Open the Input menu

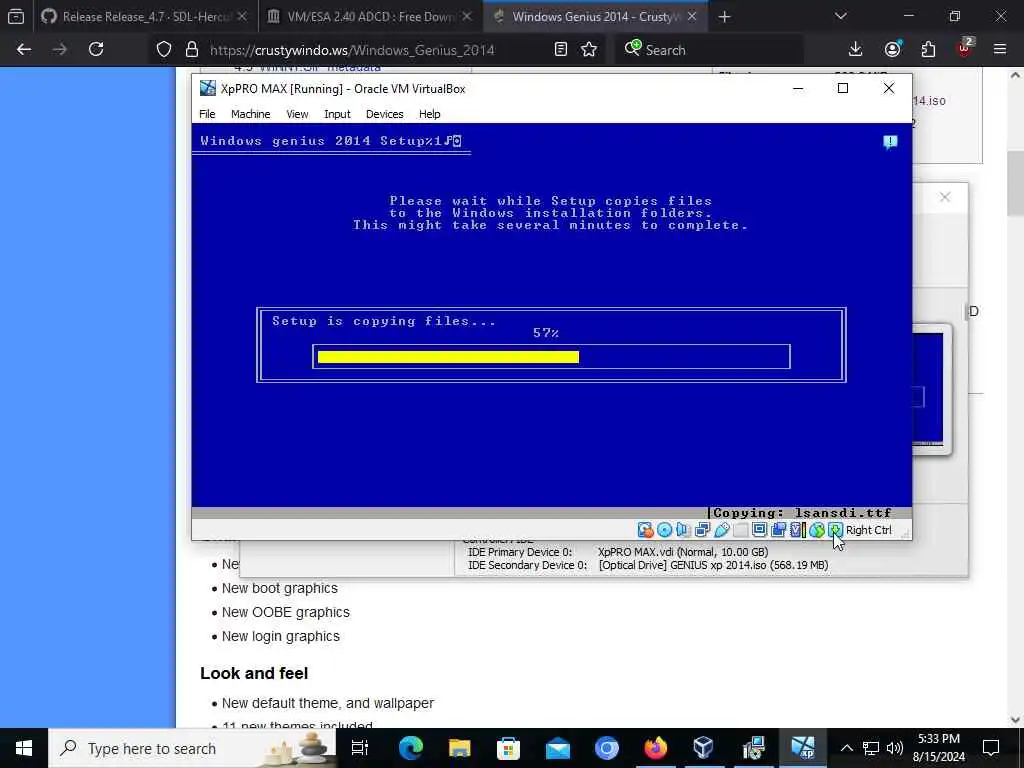click(x=337, y=114)
